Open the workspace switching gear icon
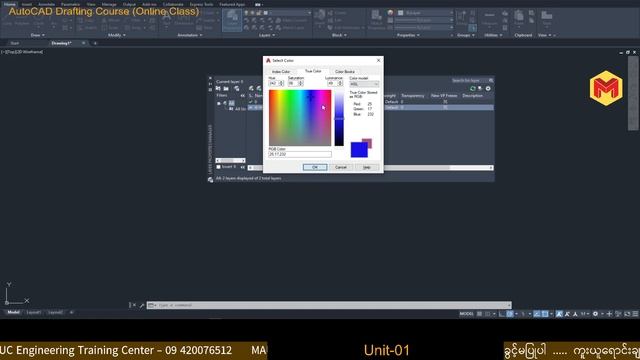This screenshot has width=640, height=360. [x=595, y=313]
